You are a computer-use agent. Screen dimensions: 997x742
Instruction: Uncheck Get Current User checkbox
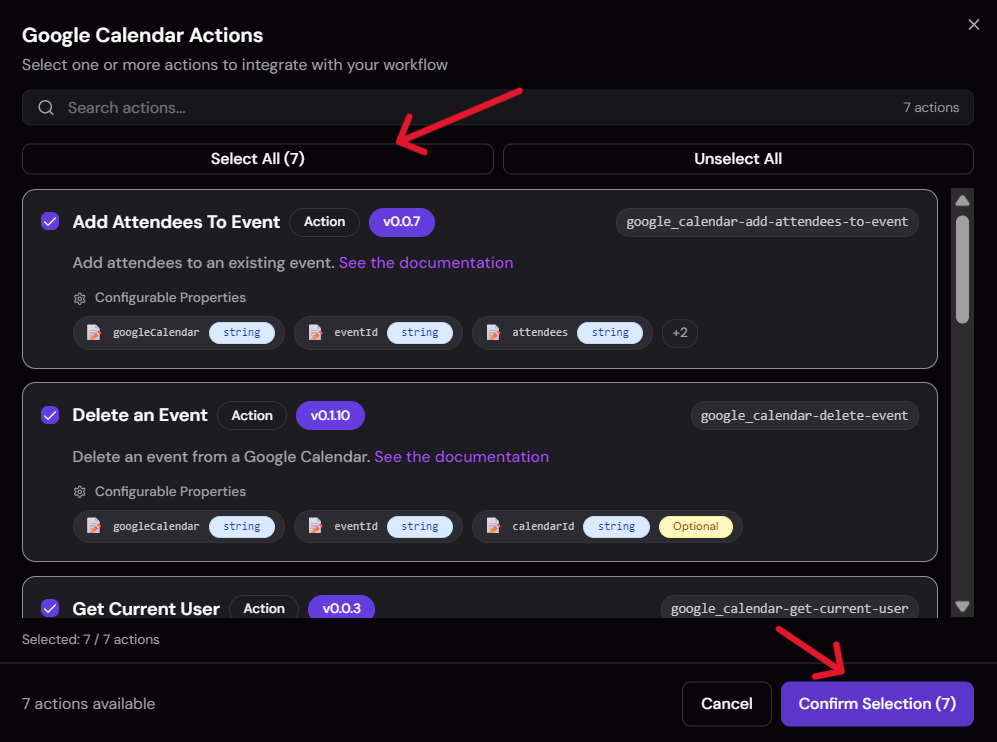[x=50, y=608]
